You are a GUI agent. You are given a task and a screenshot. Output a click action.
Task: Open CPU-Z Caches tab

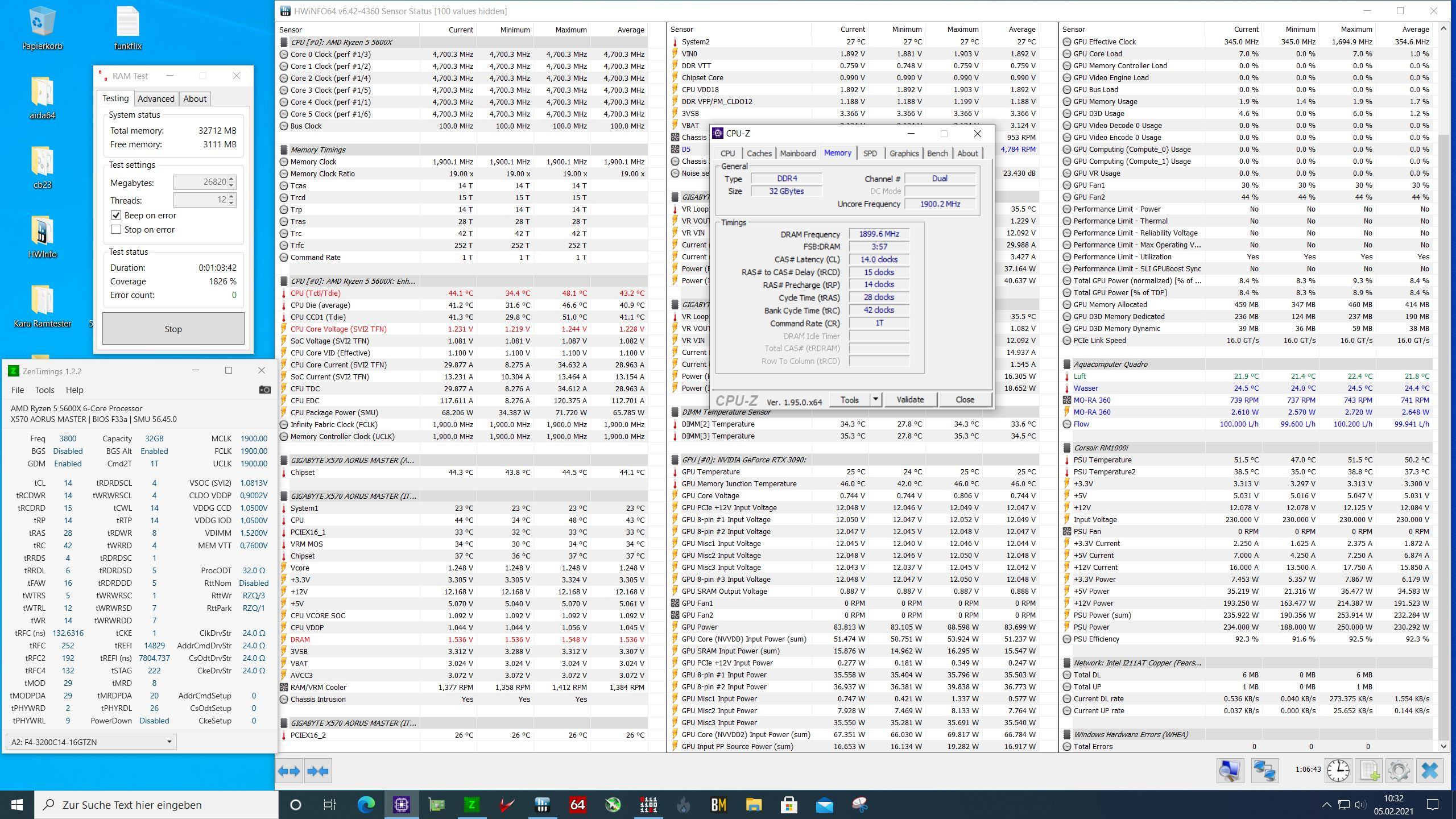(759, 153)
